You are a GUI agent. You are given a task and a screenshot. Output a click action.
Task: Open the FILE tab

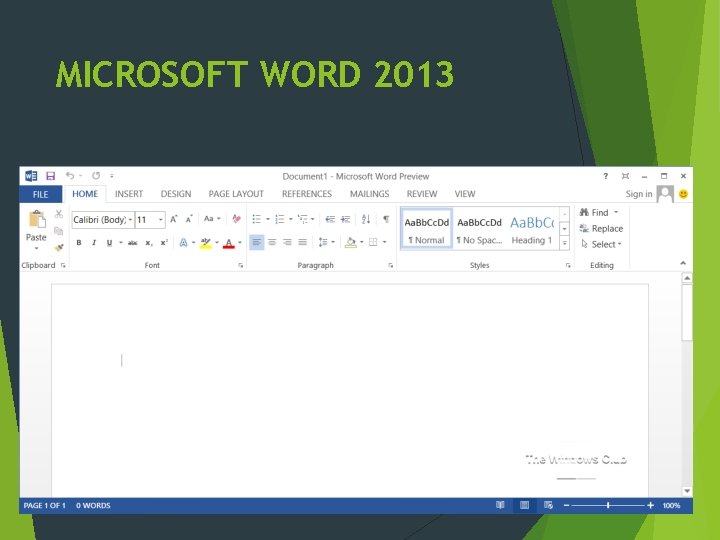(x=40, y=194)
